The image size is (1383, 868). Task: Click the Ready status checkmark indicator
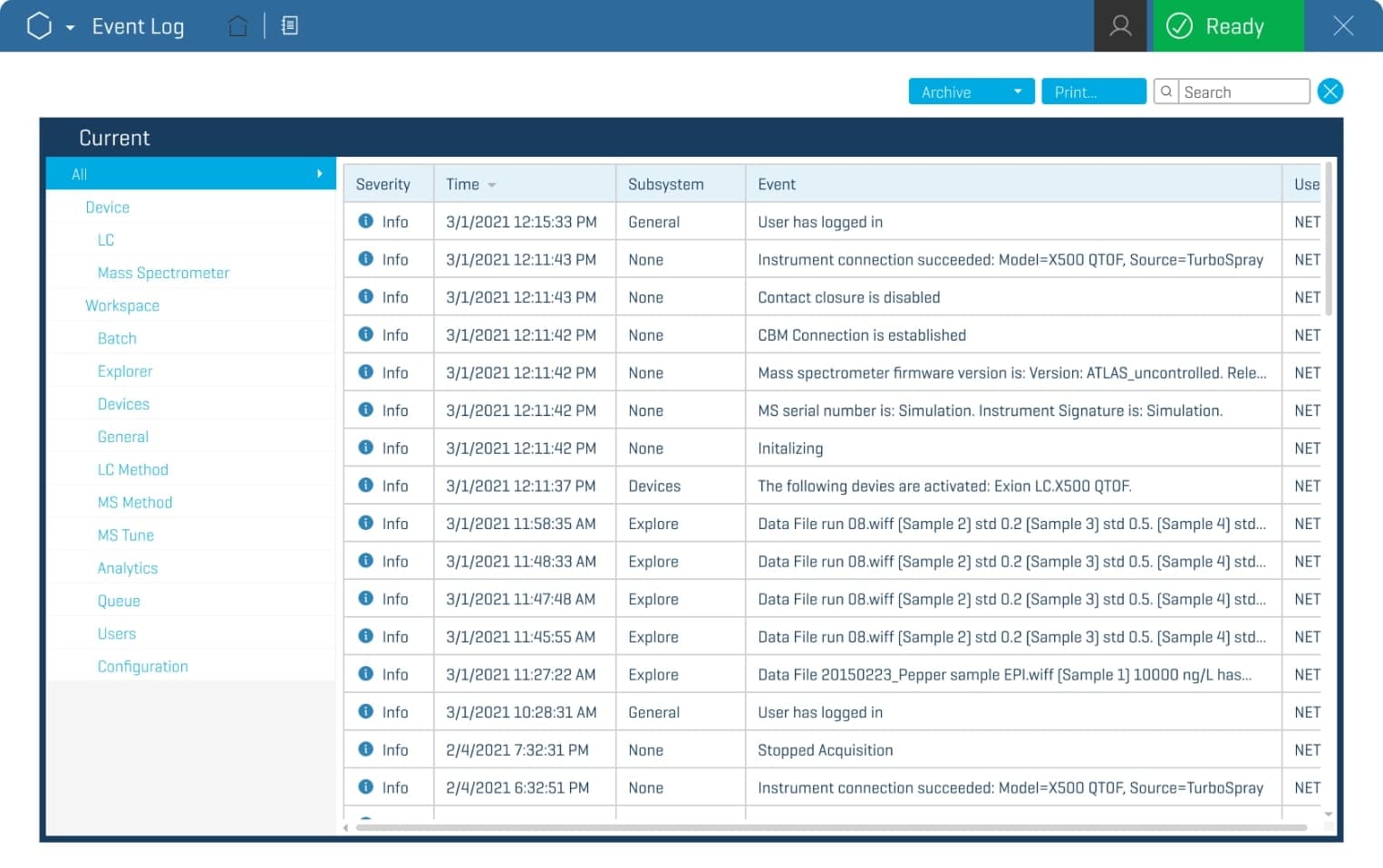(x=1179, y=26)
